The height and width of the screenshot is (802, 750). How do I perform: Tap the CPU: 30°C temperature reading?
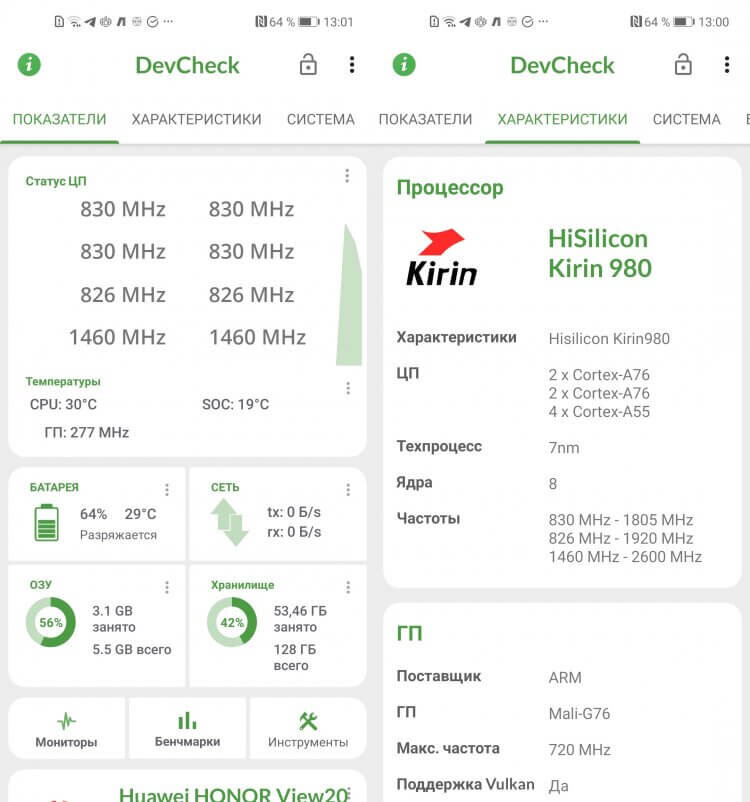(x=63, y=404)
